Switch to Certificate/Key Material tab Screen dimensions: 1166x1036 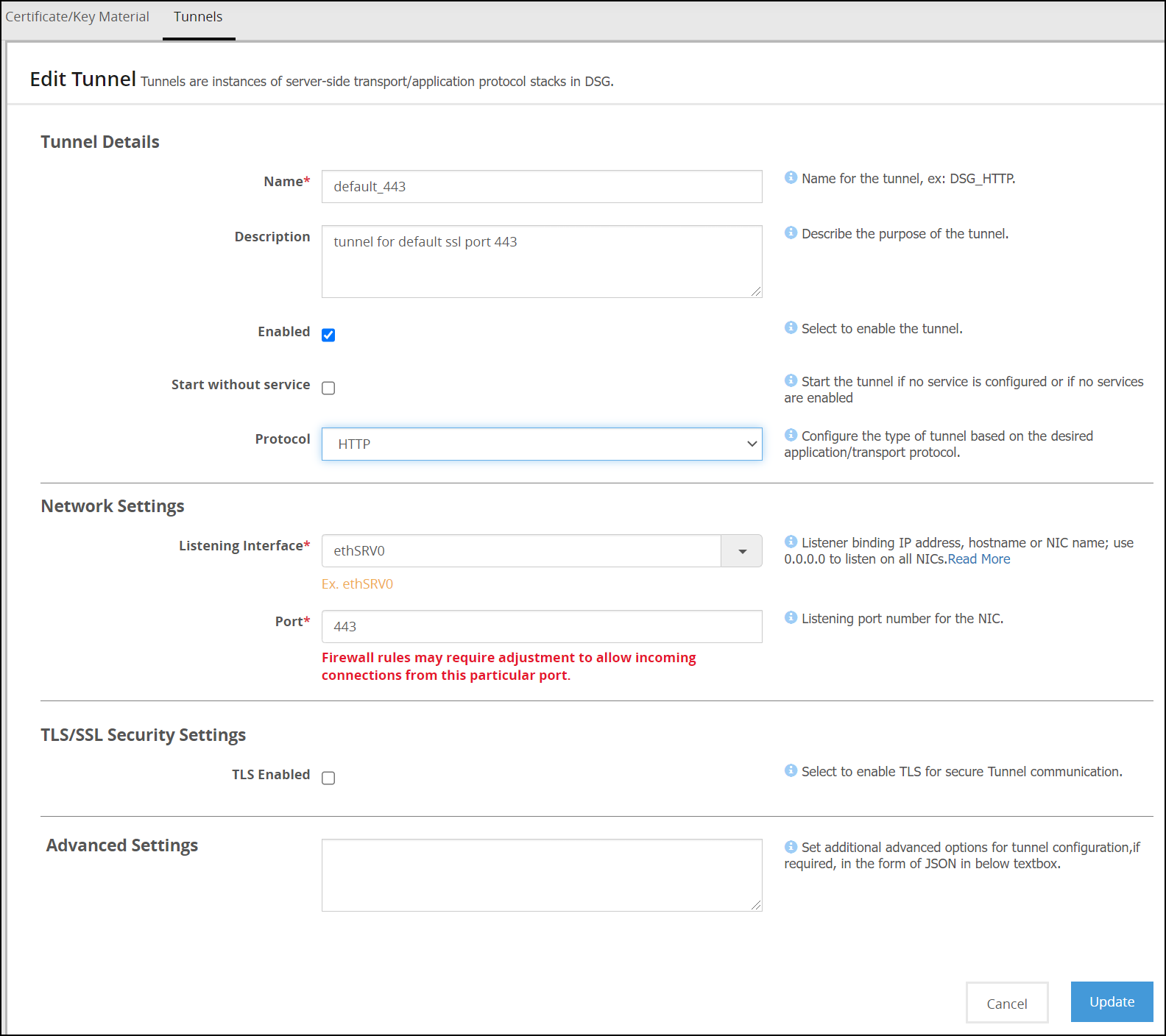point(77,17)
